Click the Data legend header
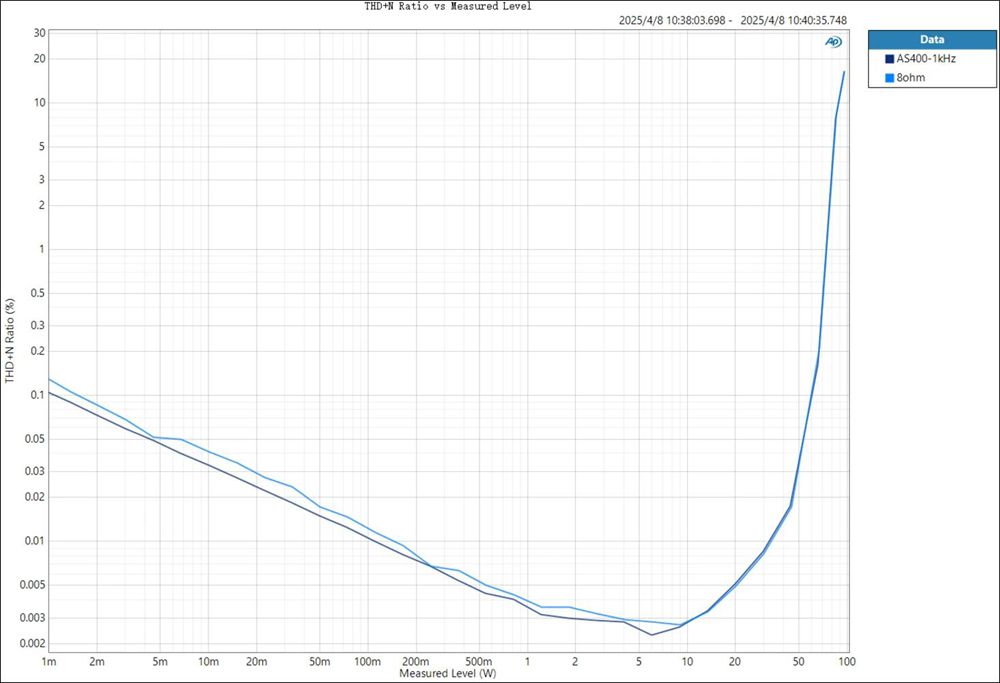 pos(932,40)
